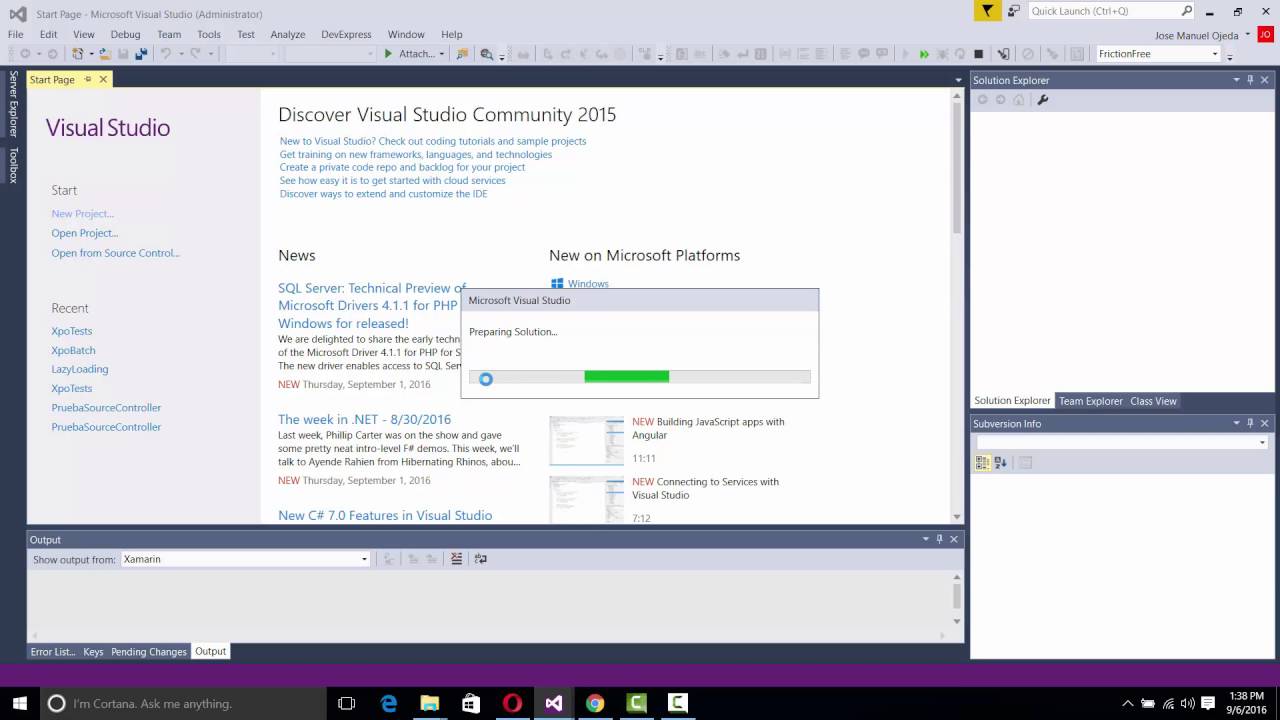Image resolution: width=1280 pixels, height=720 pixels.
Task: Toggle auto hide pin on Subversion Info panel
Action: click(x=1250, y=423)
